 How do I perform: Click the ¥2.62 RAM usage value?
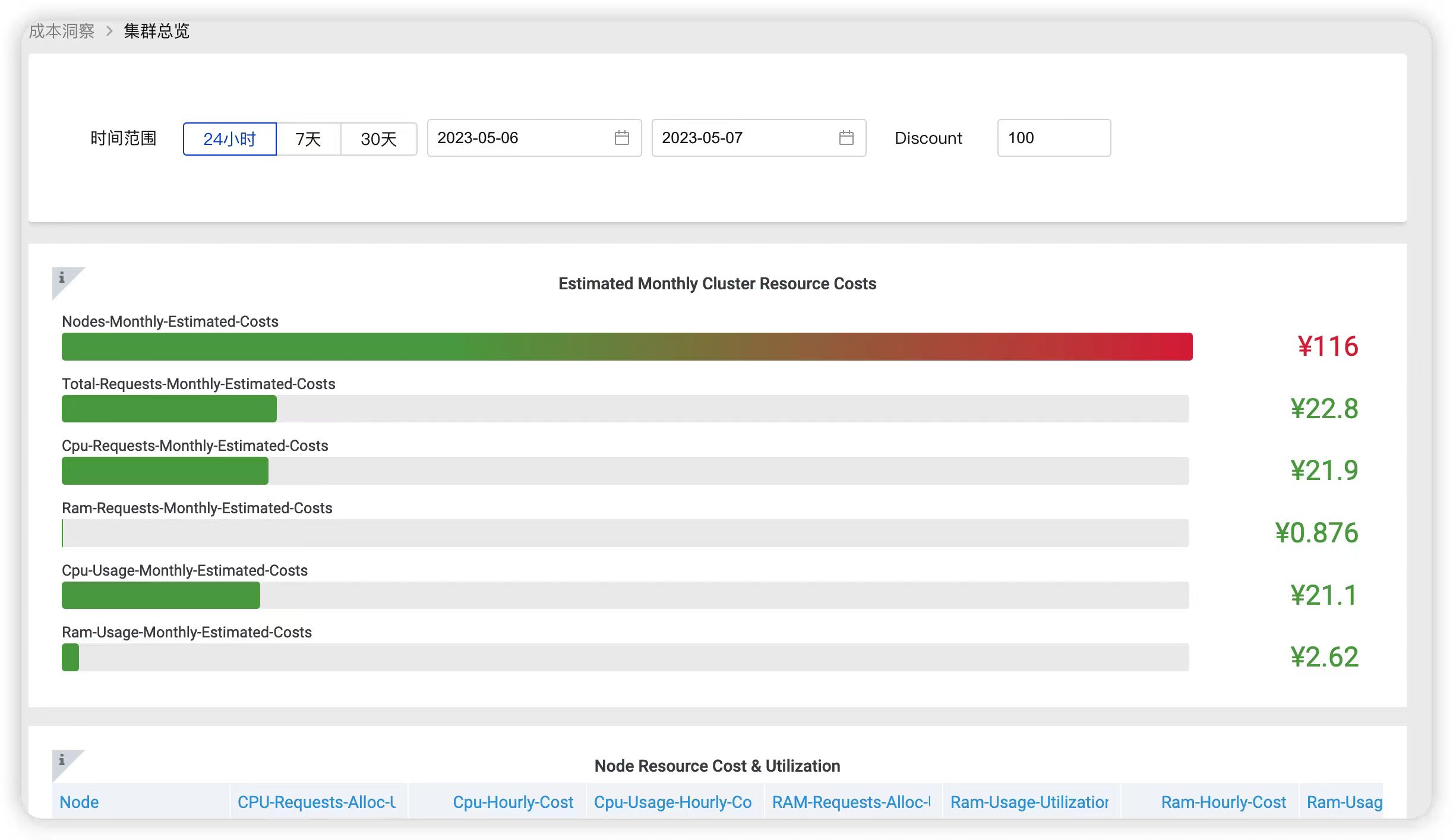(1324, 657)
